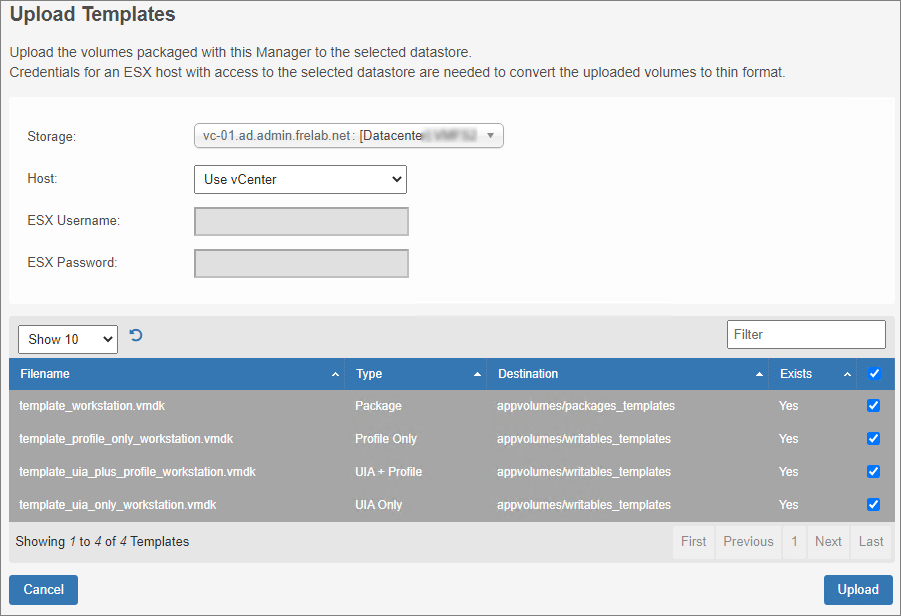
Task: Go to First page
Action: click(x=693, y=542)
